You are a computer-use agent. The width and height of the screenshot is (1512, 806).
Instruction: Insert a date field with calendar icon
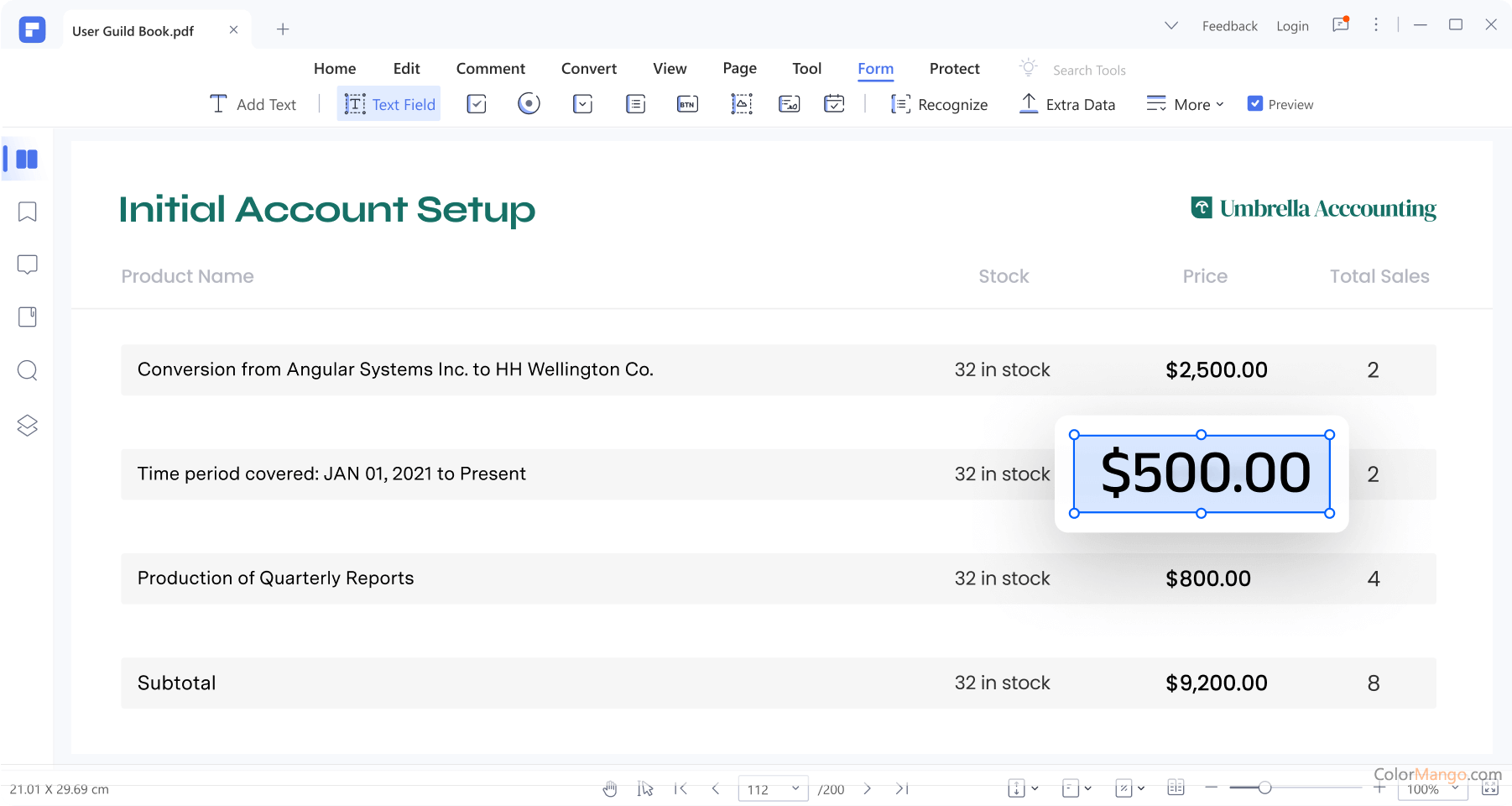[834, 104]
